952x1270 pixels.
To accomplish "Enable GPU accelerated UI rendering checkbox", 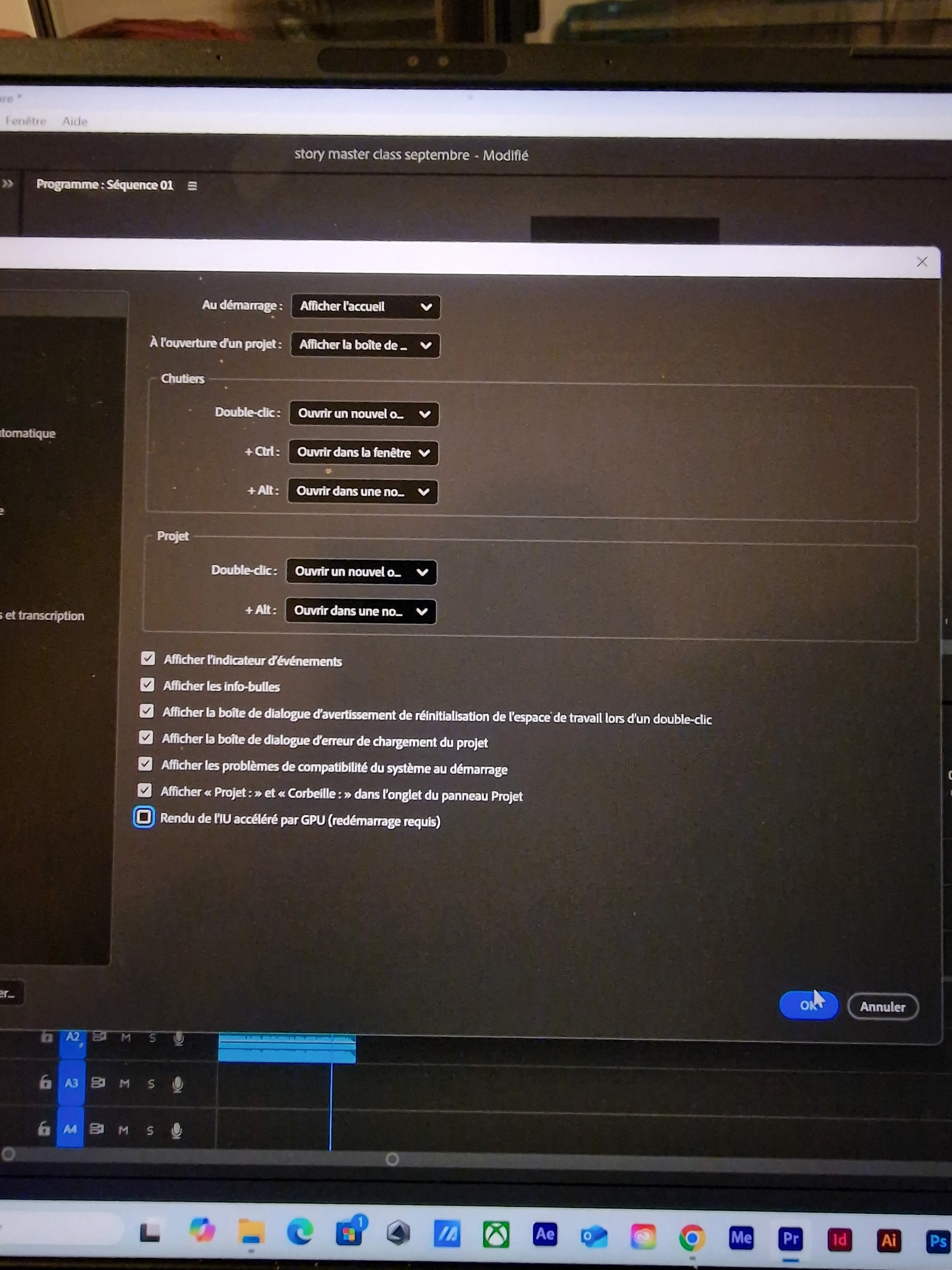I will 144,816.
